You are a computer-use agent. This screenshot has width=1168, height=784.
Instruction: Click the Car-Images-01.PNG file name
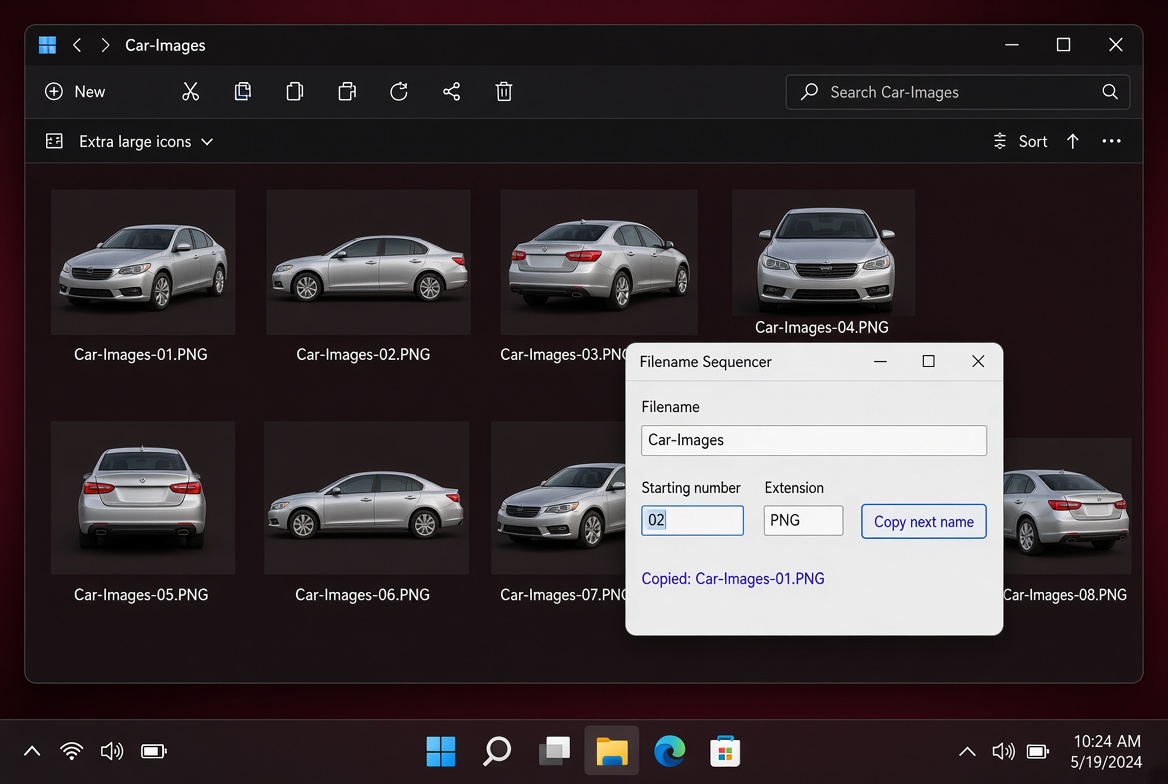coord(141,355)
